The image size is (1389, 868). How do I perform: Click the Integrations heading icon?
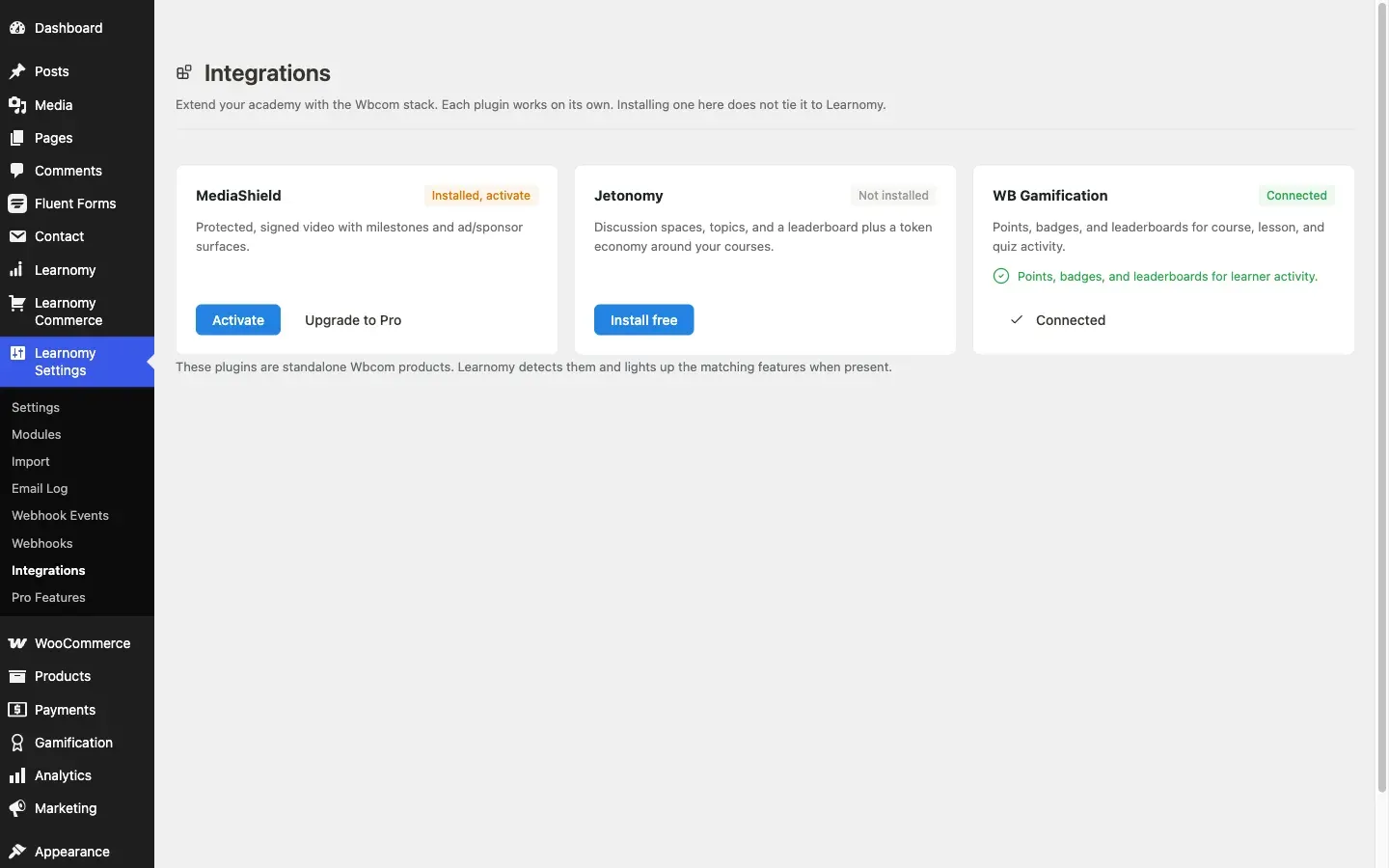click(x=184, y=72)
